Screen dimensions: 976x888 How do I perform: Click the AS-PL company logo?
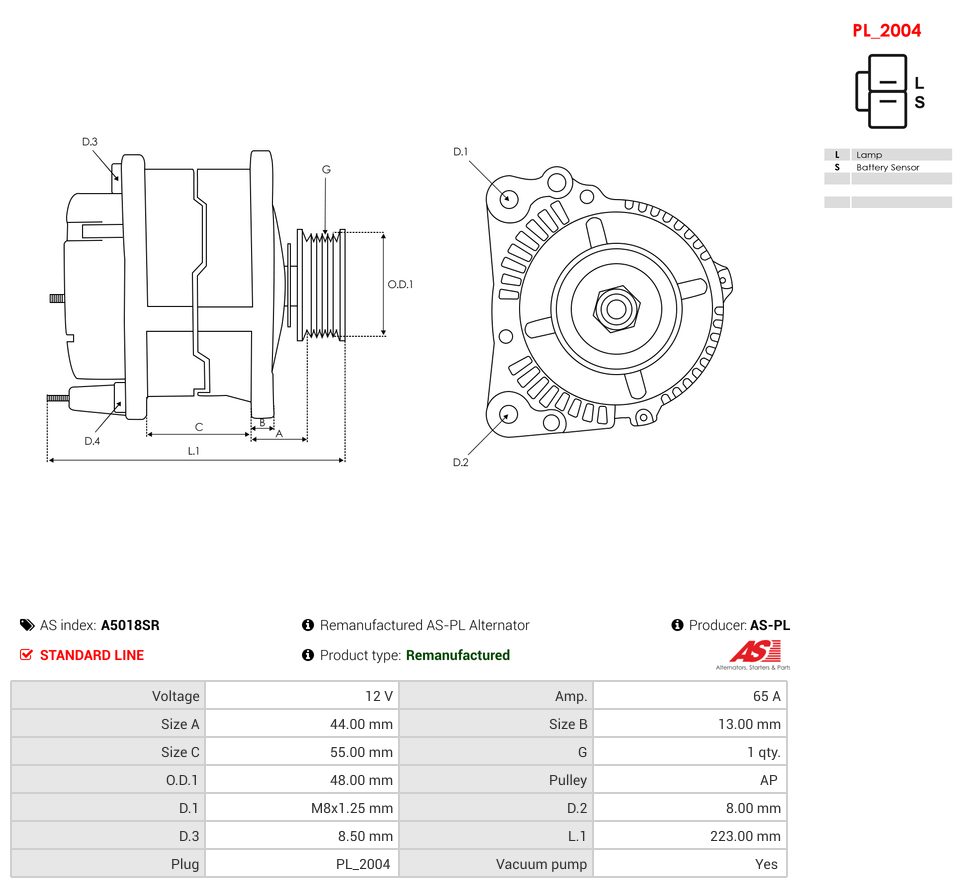point(753,655)
